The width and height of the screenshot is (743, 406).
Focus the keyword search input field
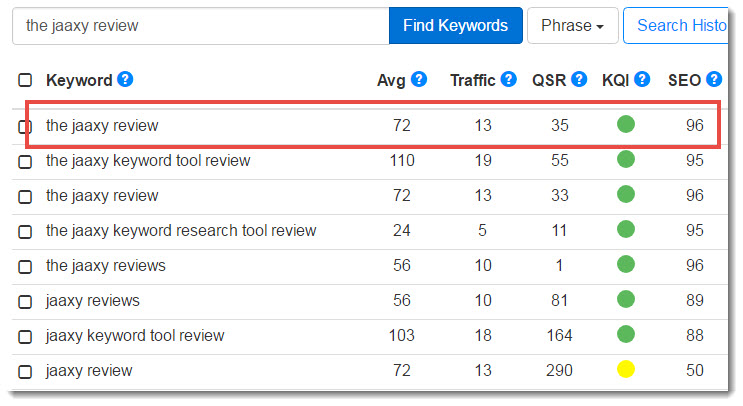coord(201,26)
